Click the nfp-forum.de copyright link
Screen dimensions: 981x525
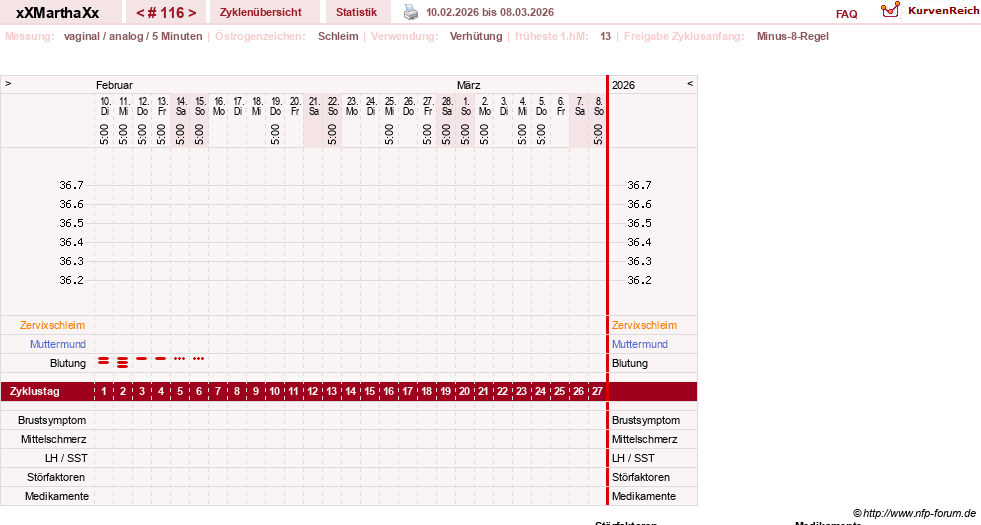[914, 513]
